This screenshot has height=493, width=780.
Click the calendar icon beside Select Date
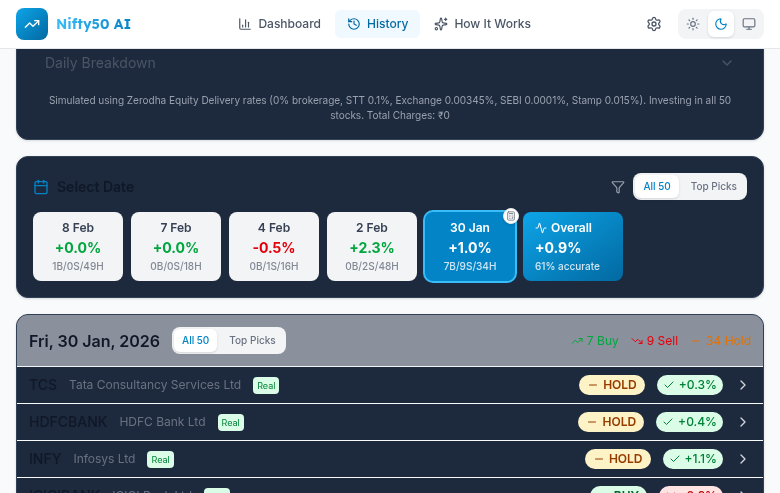pyautogui.click(x=41, y=187)
